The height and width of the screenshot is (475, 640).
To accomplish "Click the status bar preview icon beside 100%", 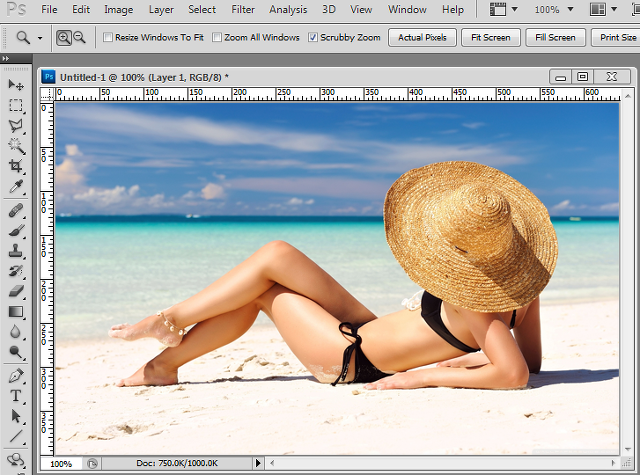I will (92, 464).
